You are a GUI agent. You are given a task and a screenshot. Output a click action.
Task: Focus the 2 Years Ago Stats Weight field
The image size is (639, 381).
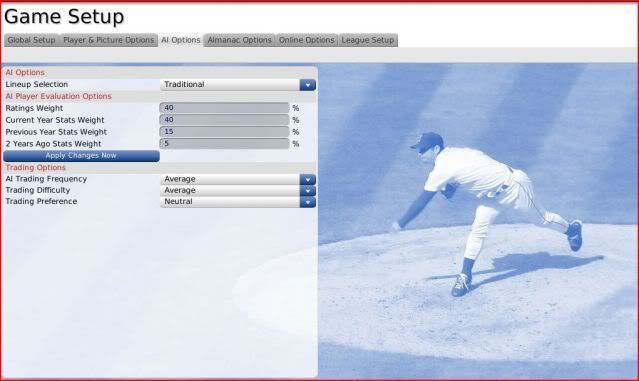tap(224, 143)
